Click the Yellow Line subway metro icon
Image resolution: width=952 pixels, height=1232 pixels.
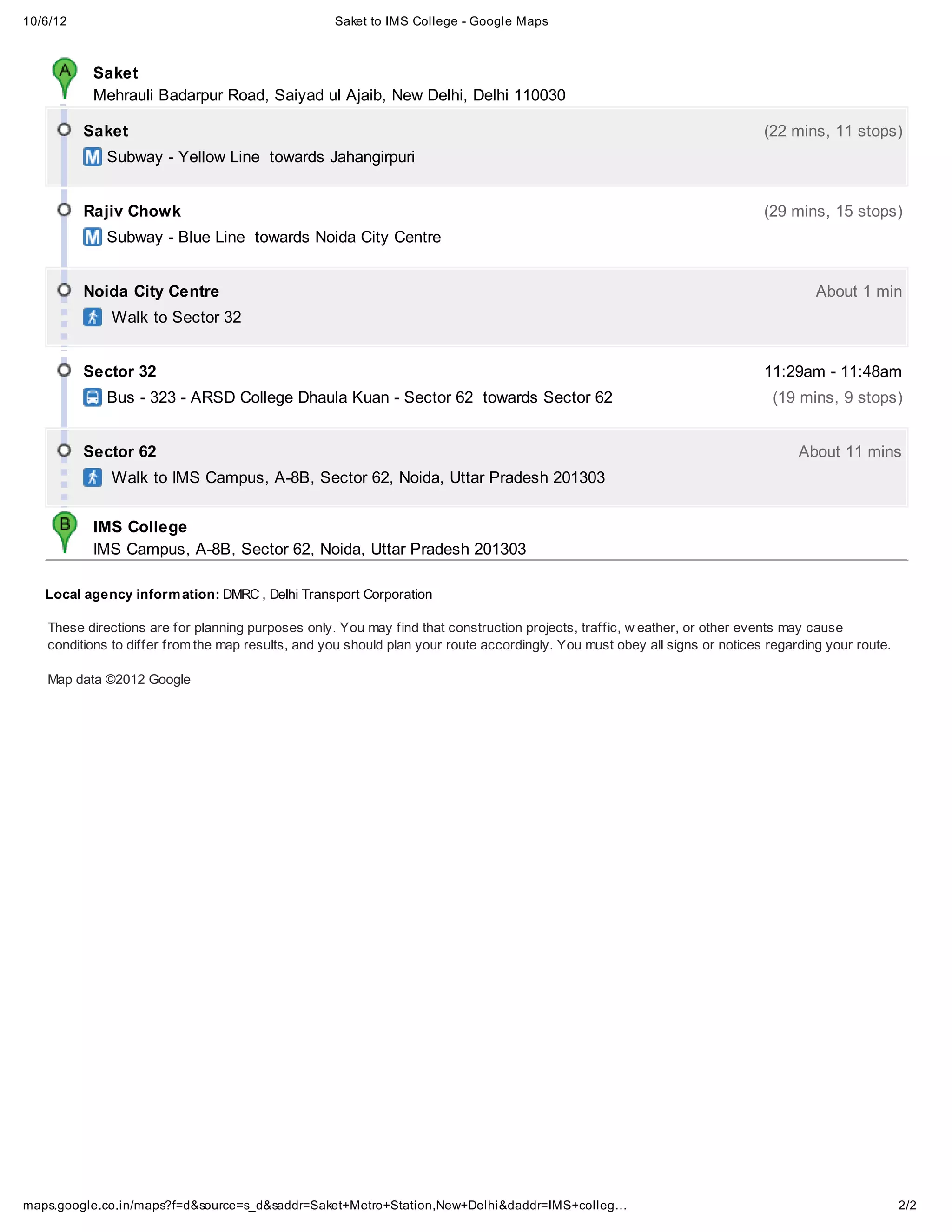click(93, 157)
